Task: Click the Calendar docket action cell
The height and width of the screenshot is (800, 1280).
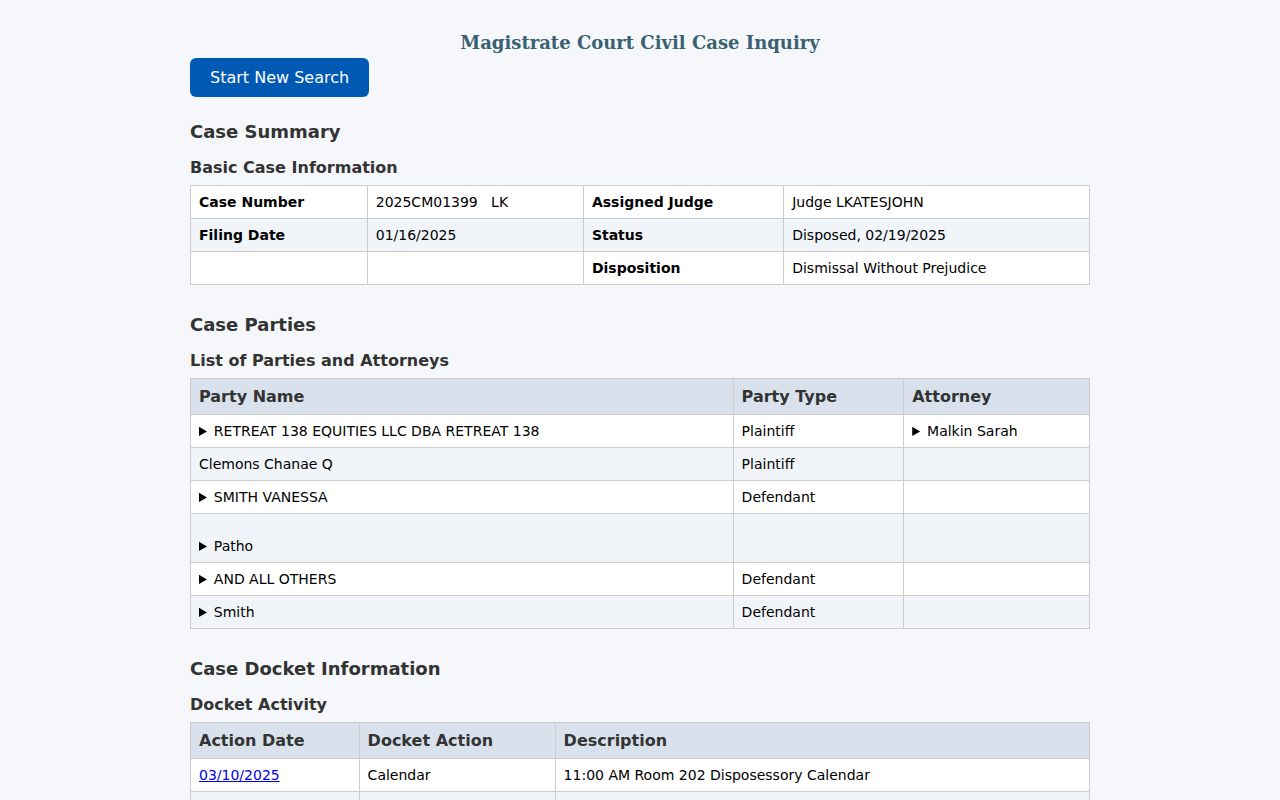Action: pos(457,775)
